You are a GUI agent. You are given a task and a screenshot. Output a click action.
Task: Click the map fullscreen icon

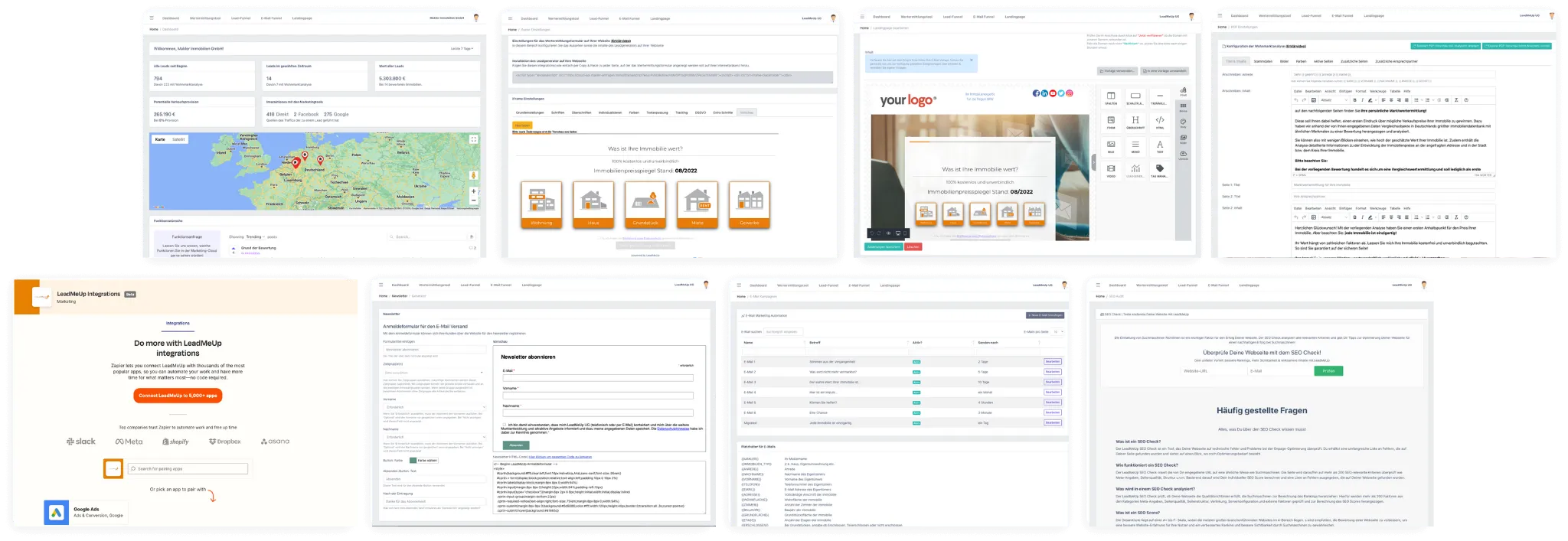[x=474, y=139]
